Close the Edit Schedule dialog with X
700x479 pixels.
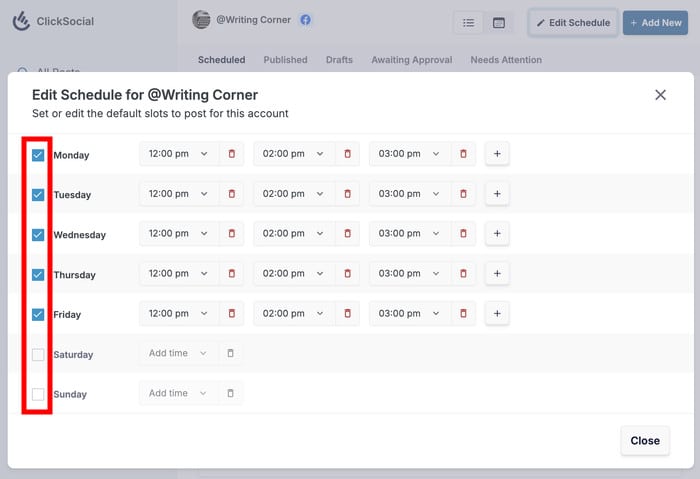[660, 95]
